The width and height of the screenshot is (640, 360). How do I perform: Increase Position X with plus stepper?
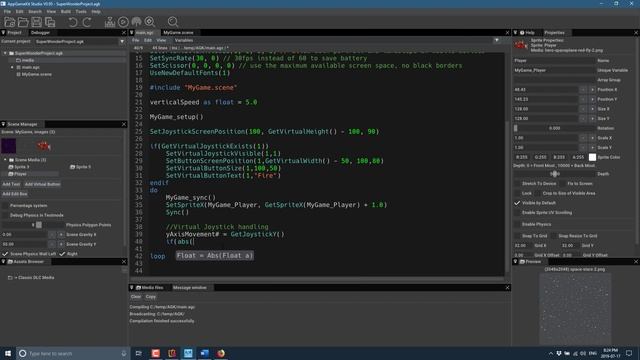point(592,89)
